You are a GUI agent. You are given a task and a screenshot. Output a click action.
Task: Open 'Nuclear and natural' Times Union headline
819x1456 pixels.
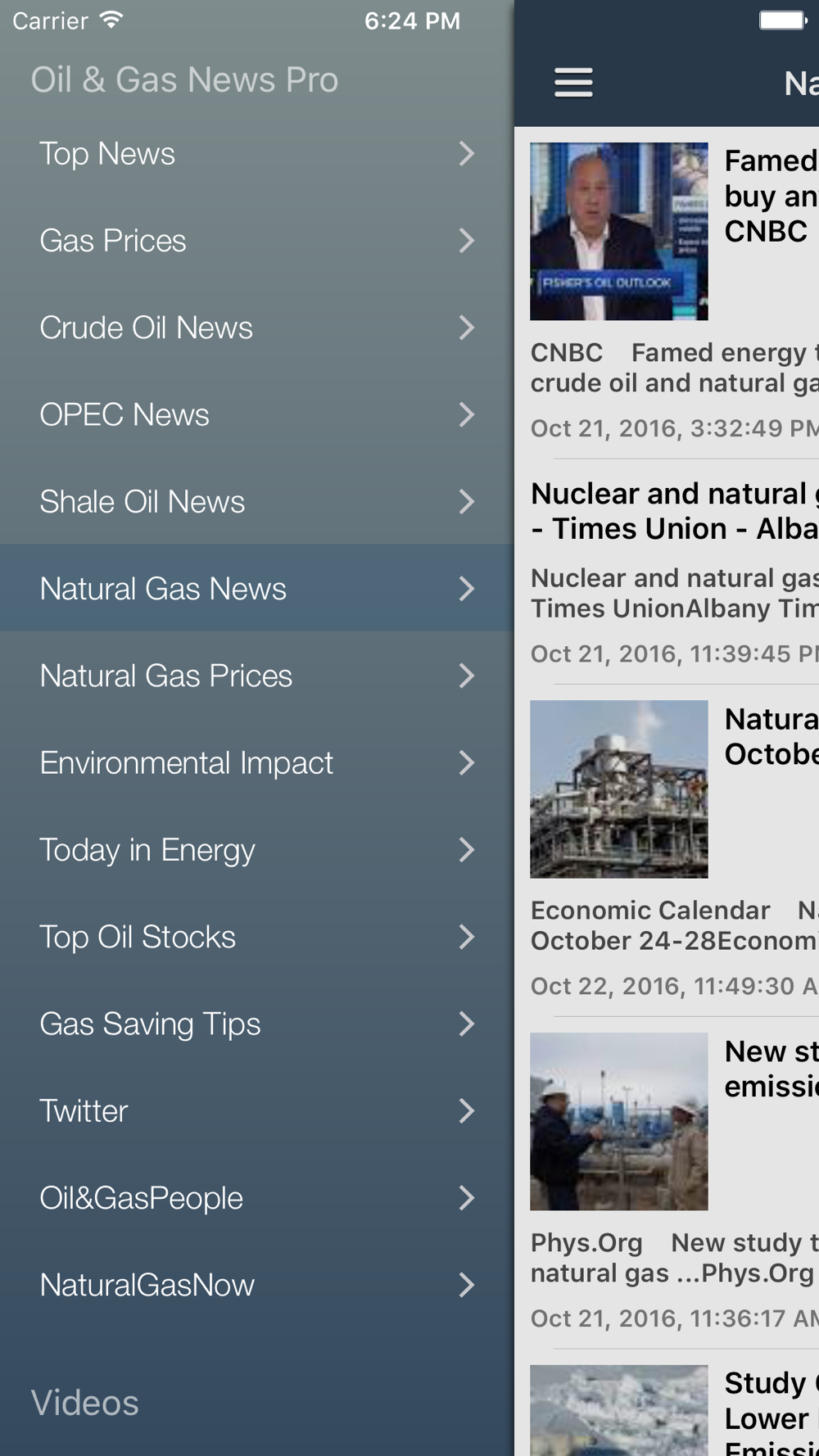coord(675,511)
